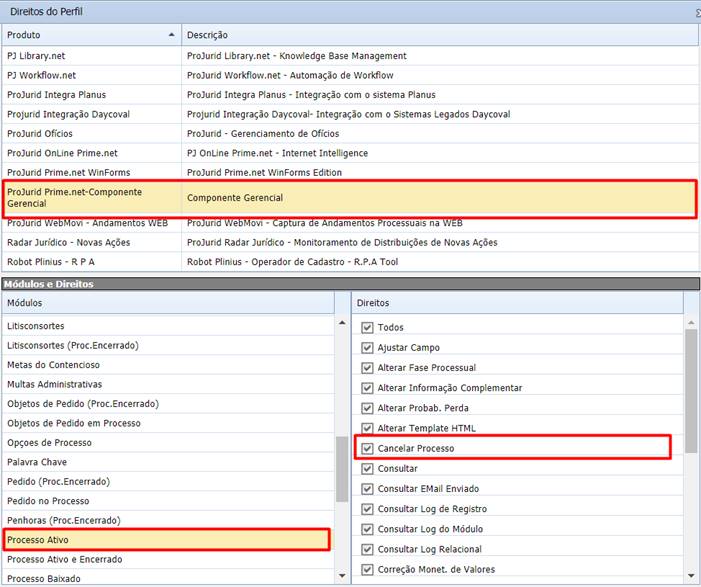Toggle Alterar Probab. Perda checkbox
701x587 pixels.
367,408
